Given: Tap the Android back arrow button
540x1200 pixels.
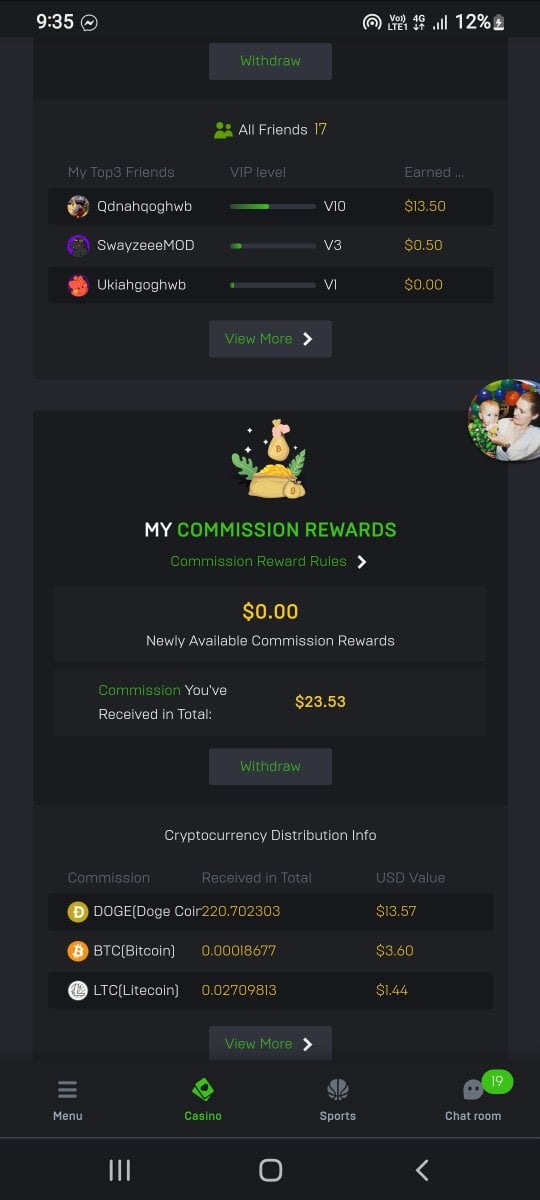Looking at the screenshot, I should (422, 1170).
